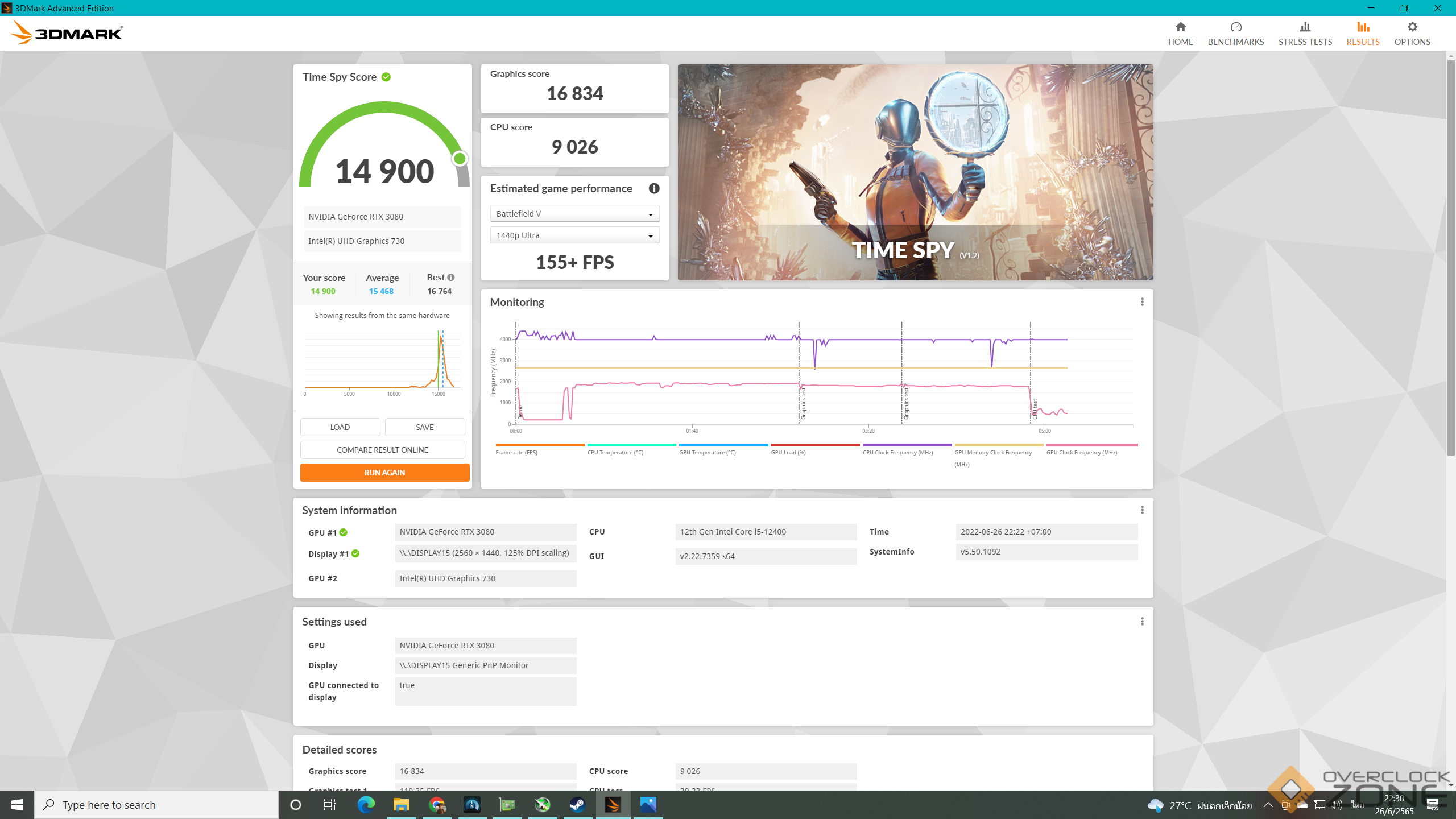1456x819 pixels.
Task: Click info icon next to Best score
Action: pyautogui.click(x=451, y=278)
